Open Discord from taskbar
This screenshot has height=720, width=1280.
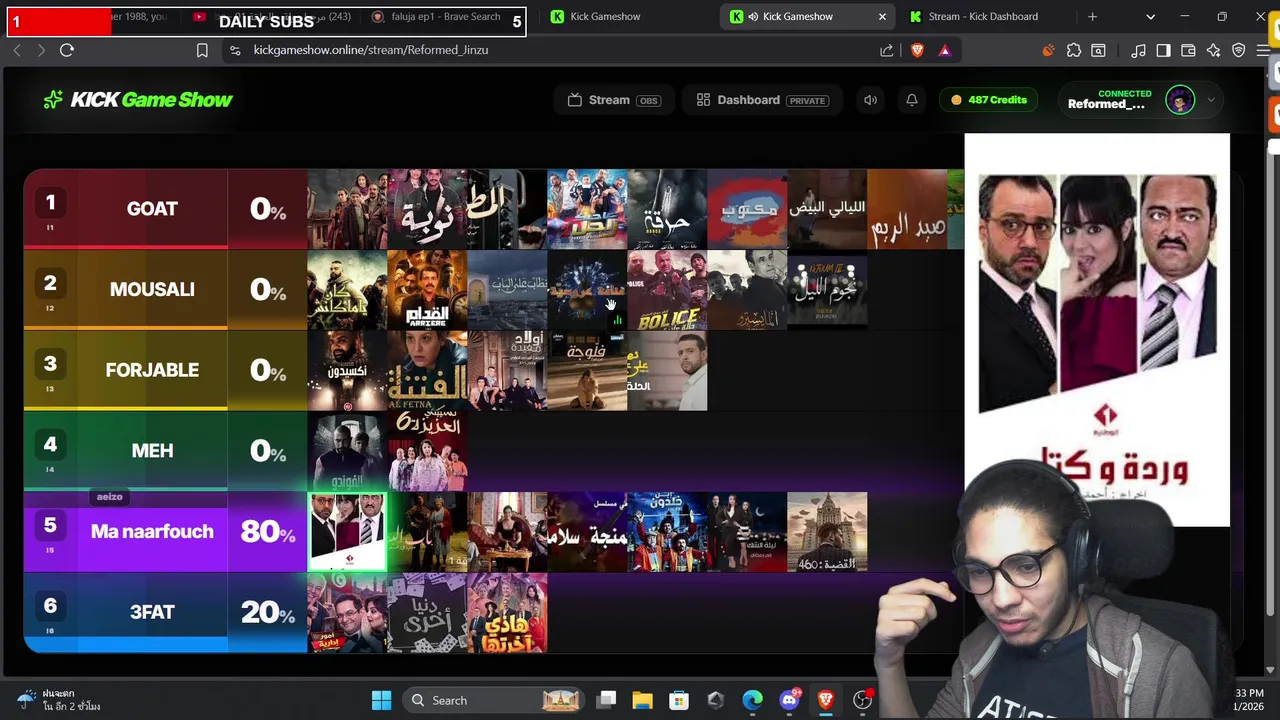pos(789,700)
